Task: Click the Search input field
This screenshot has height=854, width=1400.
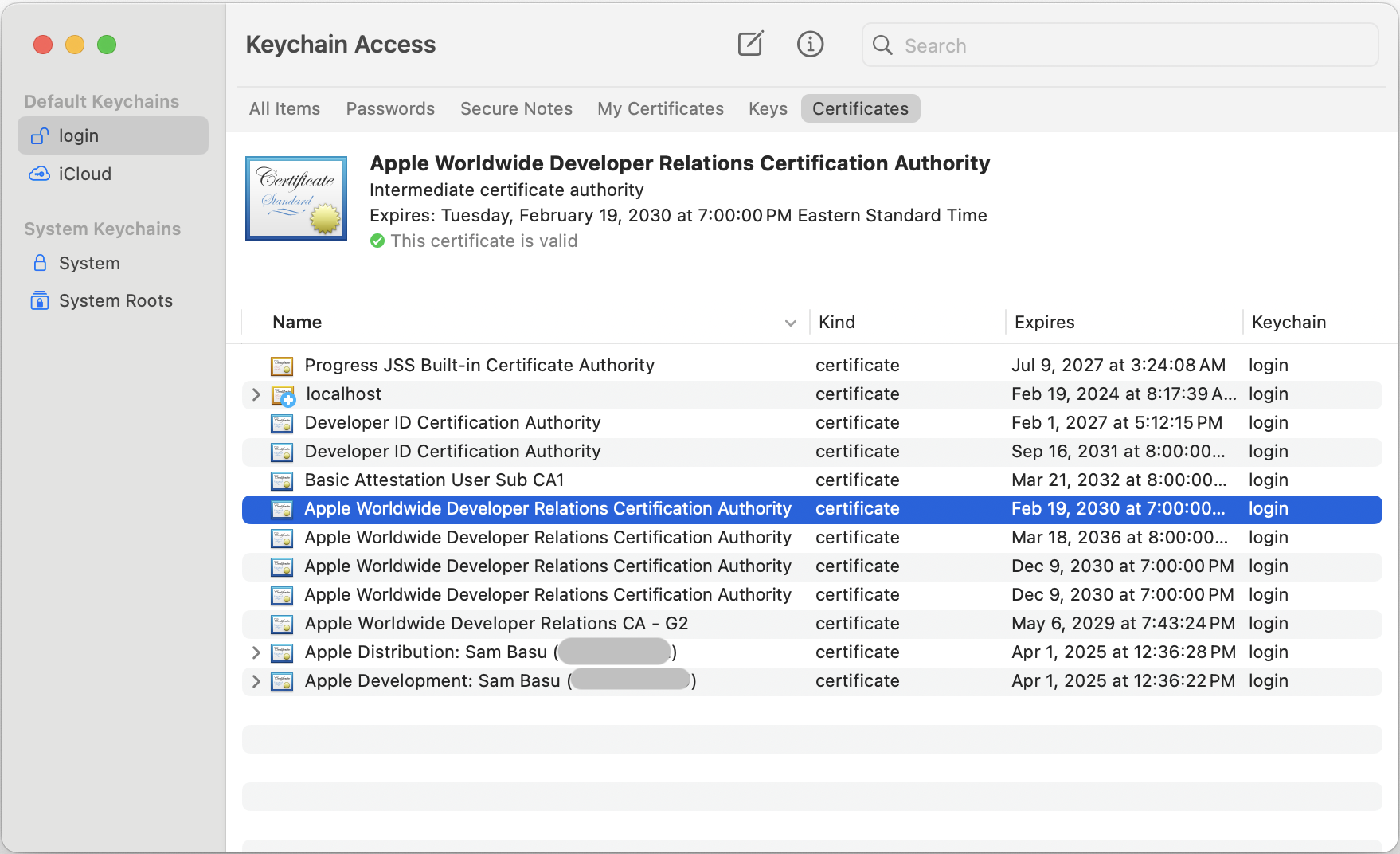Action: coord(1120,45)
